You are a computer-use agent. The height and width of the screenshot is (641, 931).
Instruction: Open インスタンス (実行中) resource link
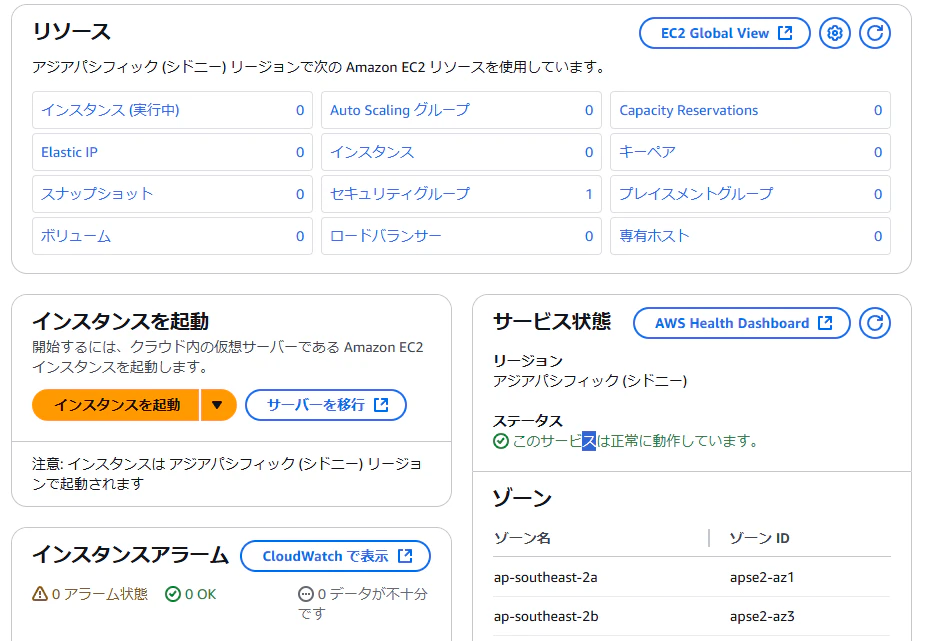110,110
